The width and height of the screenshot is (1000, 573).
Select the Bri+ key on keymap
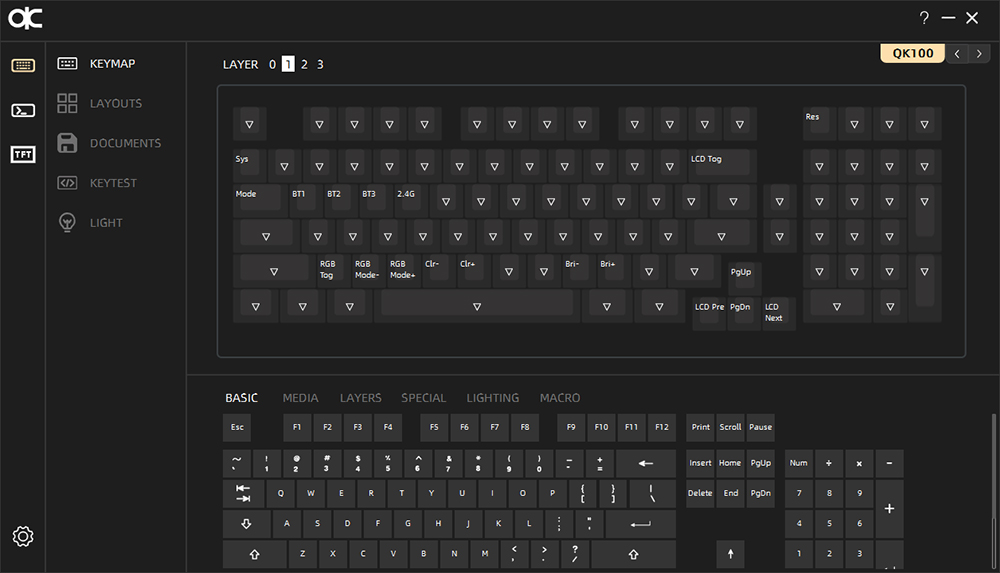coord(614,271)
